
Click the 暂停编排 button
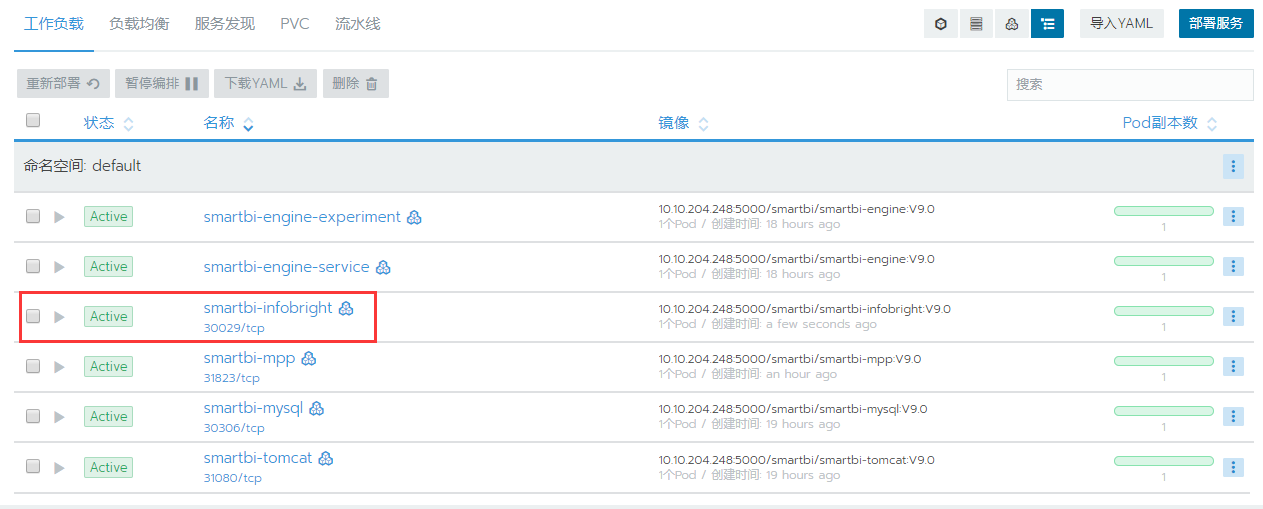coord(162,84)
